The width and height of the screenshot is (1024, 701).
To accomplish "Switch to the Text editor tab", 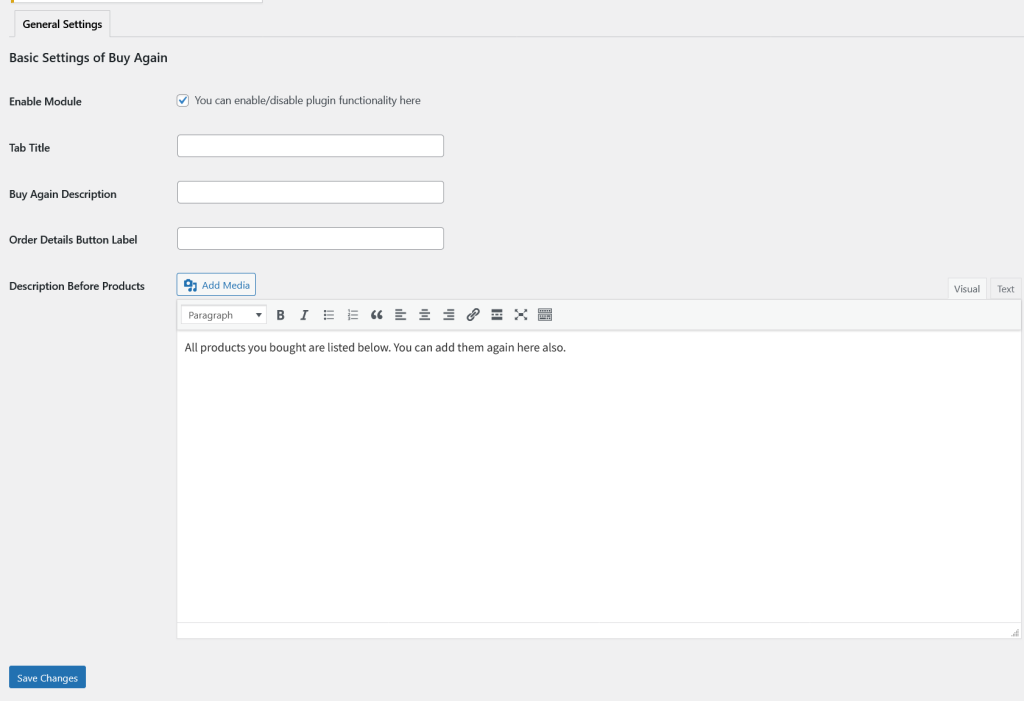I will click(x=1005, y=289).
